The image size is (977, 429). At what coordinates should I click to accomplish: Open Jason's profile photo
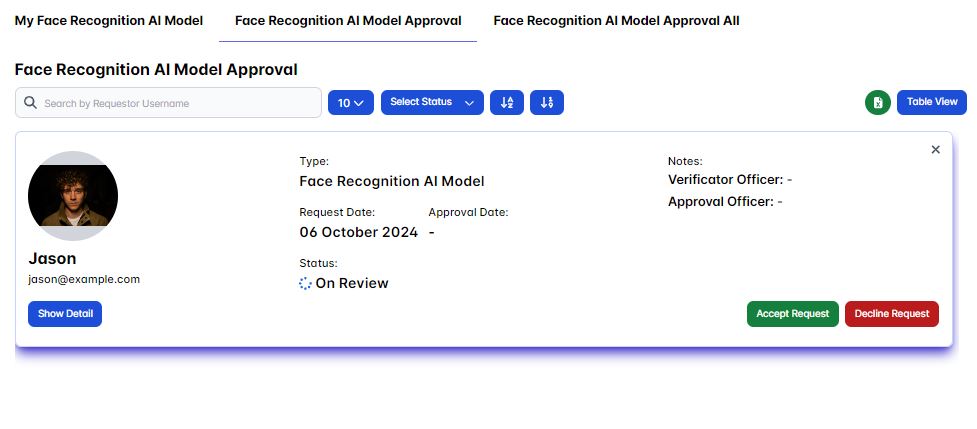[73, 196]
